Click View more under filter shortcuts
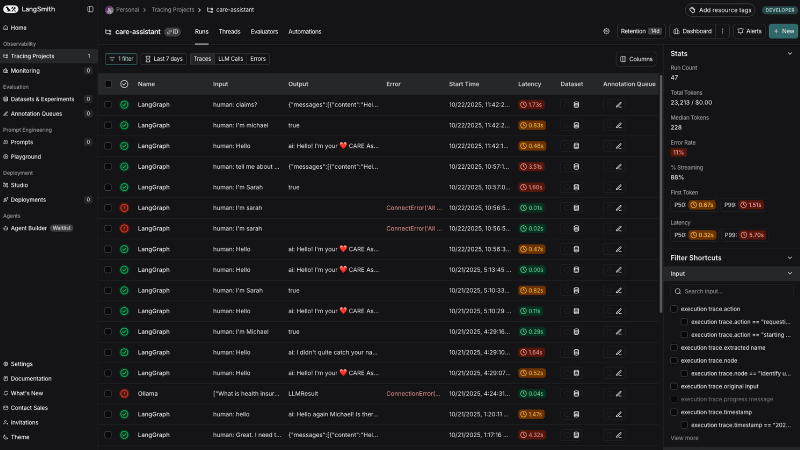 pyautogui.click(x=684, y=438)
